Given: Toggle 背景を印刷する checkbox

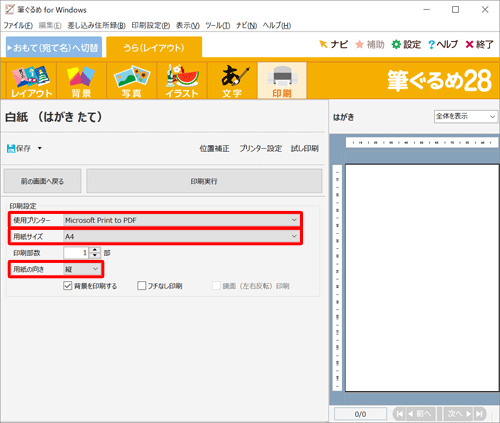Looking at the screenshot, I should 68,286.
